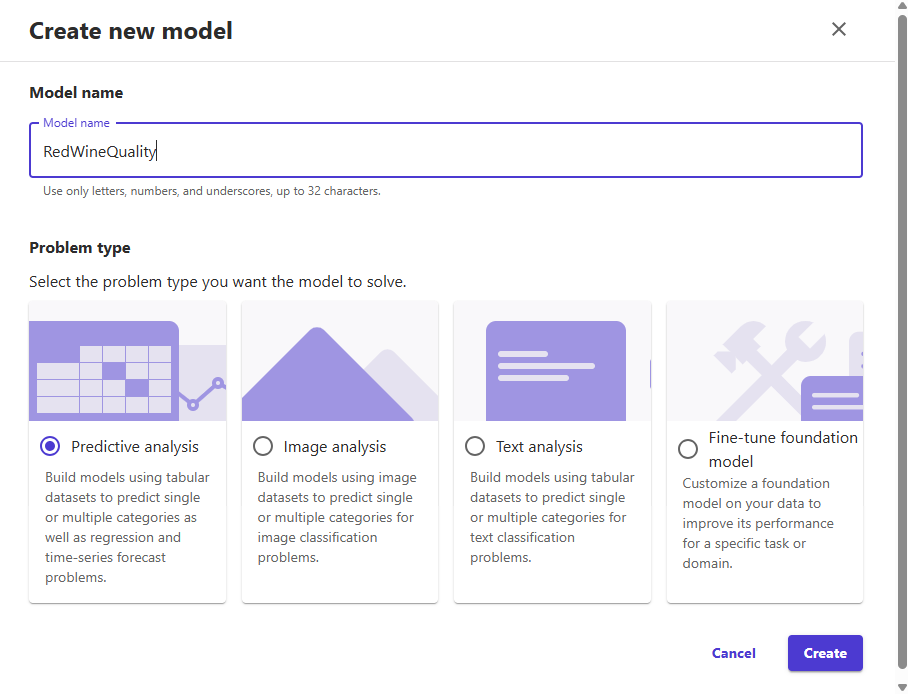Image resolution: width=908 pixels, height=694 pixels.
Task: Select the Text analysis radio button
Action: 475,447
